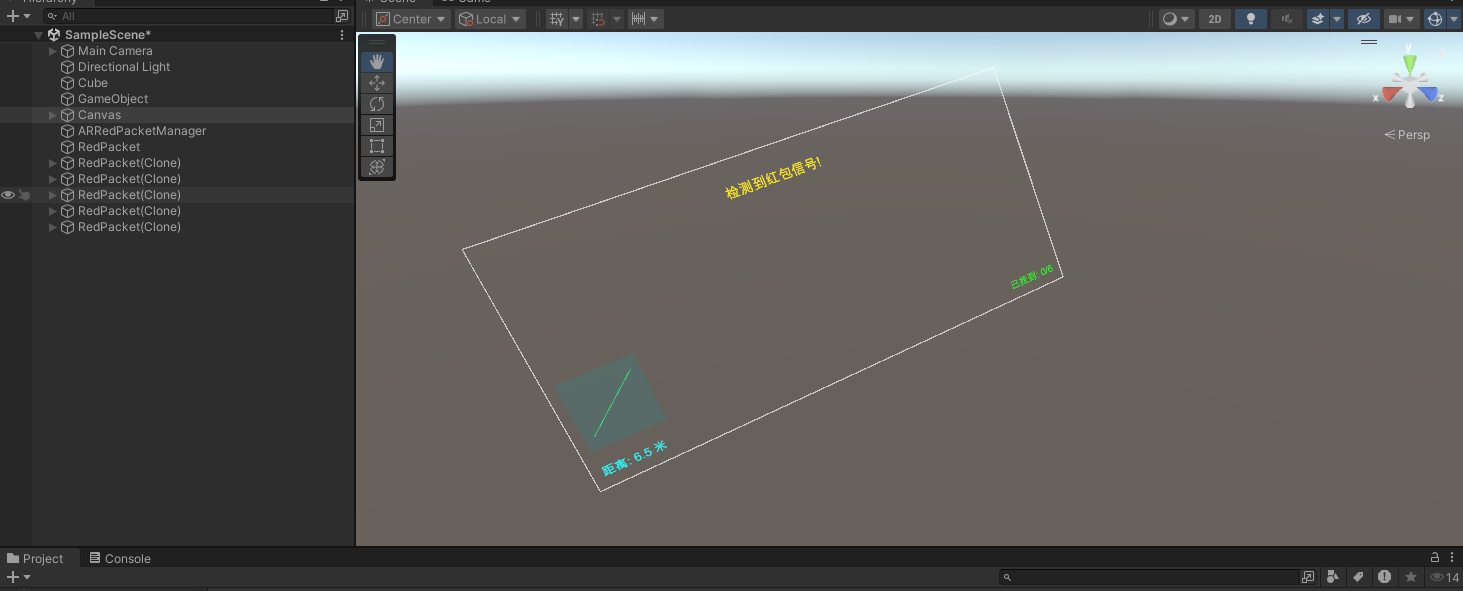Toggle hidden packages visibility count (14)
The width and height of the screenshot is (1463, 591).
[x=1445, y=577]
